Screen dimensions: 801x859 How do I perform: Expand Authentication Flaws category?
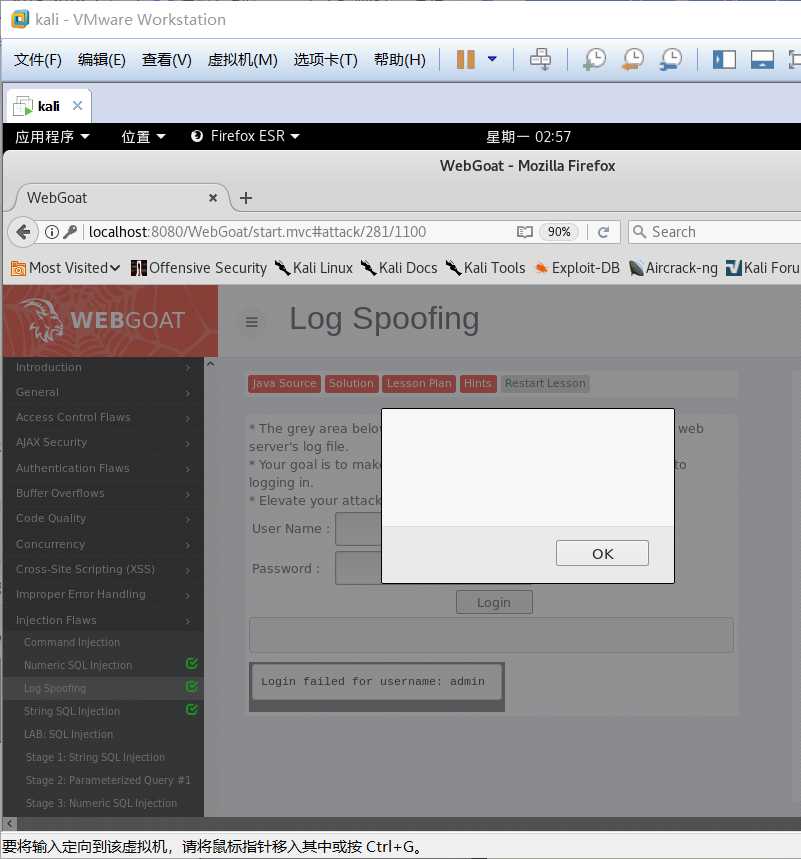point(103,468)
